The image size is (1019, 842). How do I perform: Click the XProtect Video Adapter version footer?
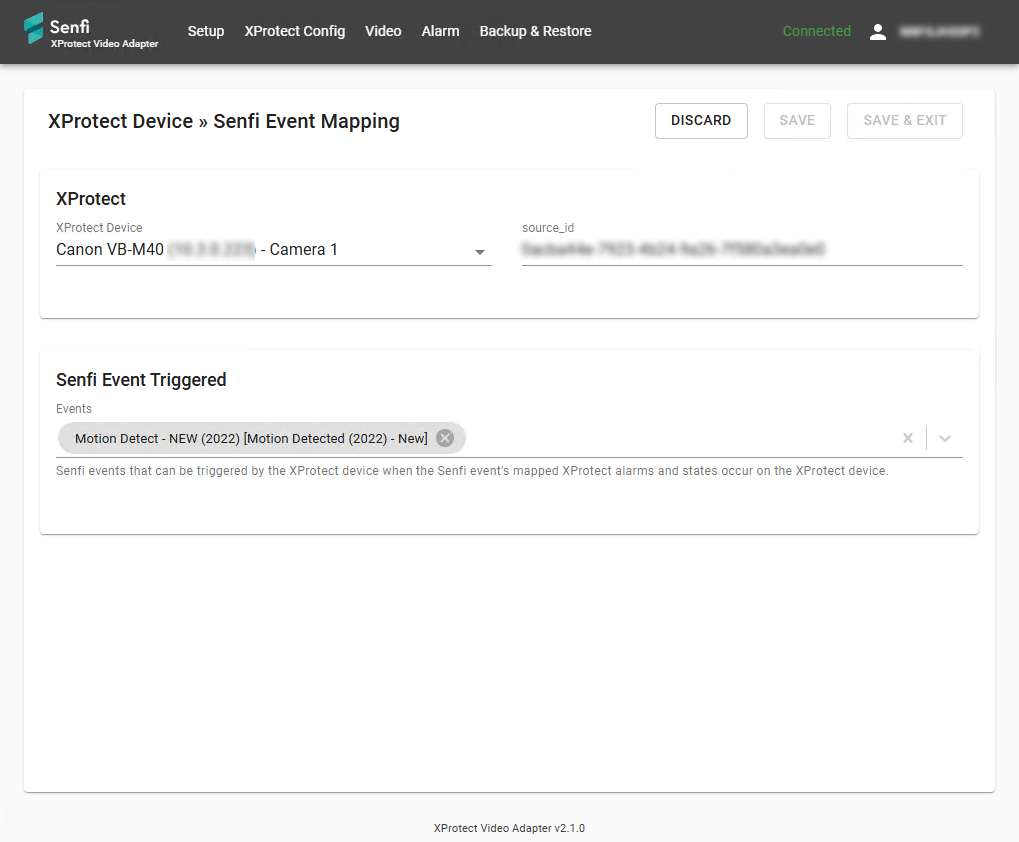pyautogui.click(x=509, y=828)
